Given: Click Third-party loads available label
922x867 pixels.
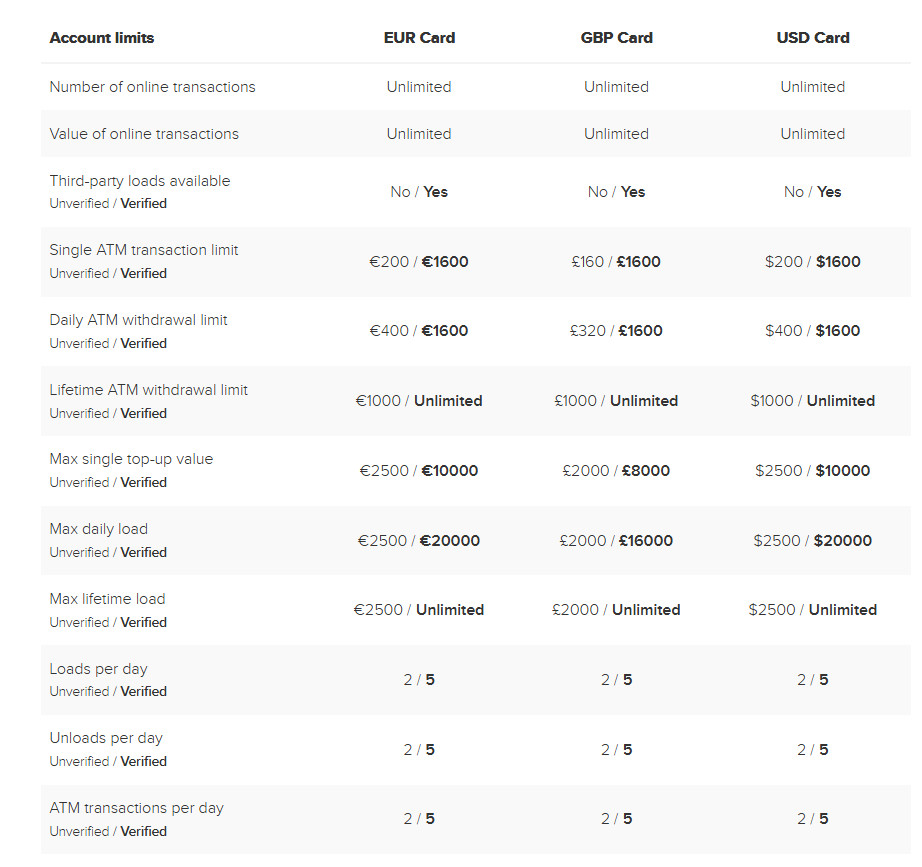Looking at the screenshot, I should [x=140, y=181].
